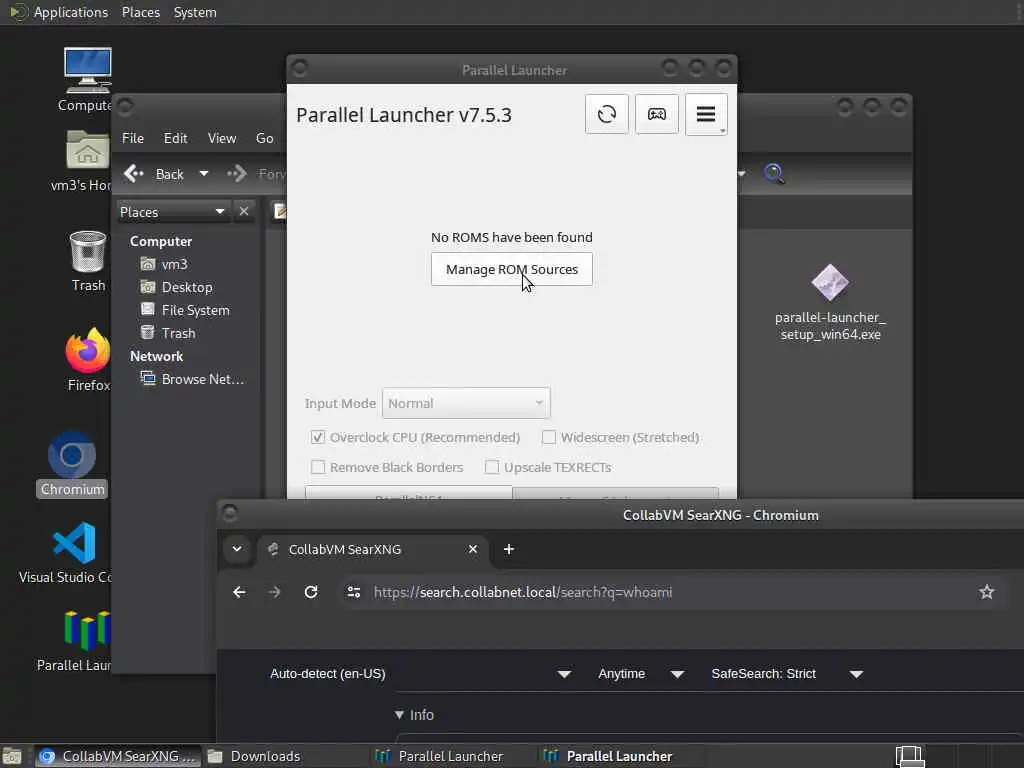Image resolution: width=1024 pixels, height=768 pixels.
Task: Open the Places sidebar dropdown
Action: 172,212
